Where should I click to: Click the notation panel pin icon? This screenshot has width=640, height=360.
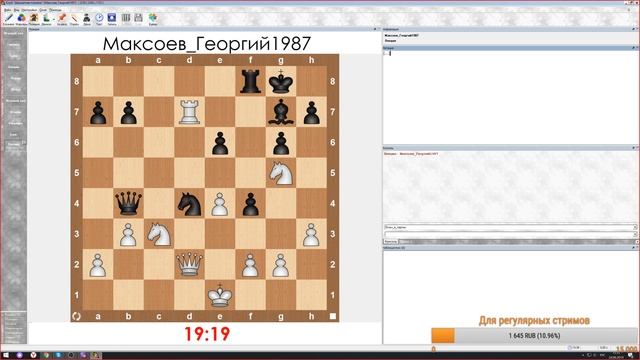coord(633,48)
